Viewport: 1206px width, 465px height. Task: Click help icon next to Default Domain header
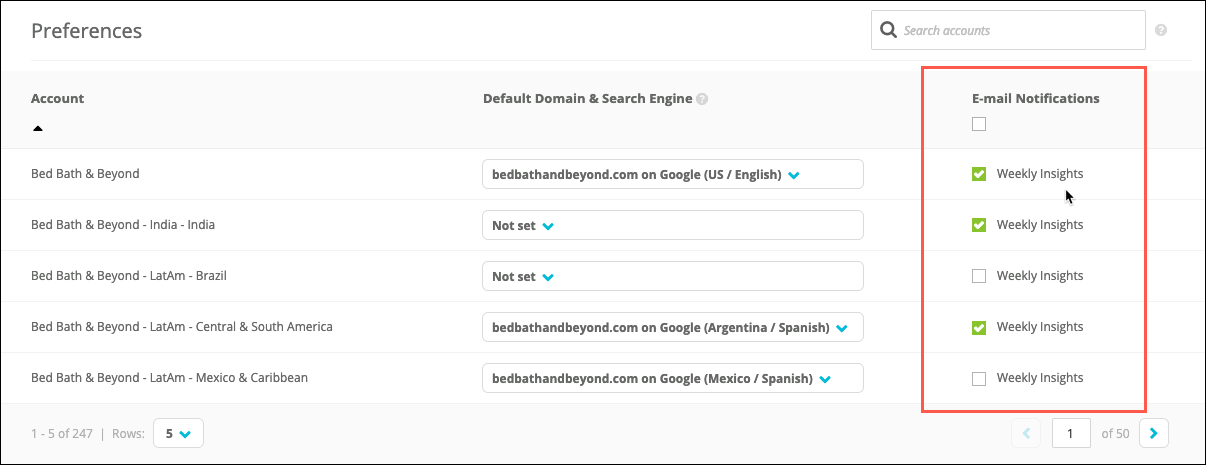coord(702,99)
